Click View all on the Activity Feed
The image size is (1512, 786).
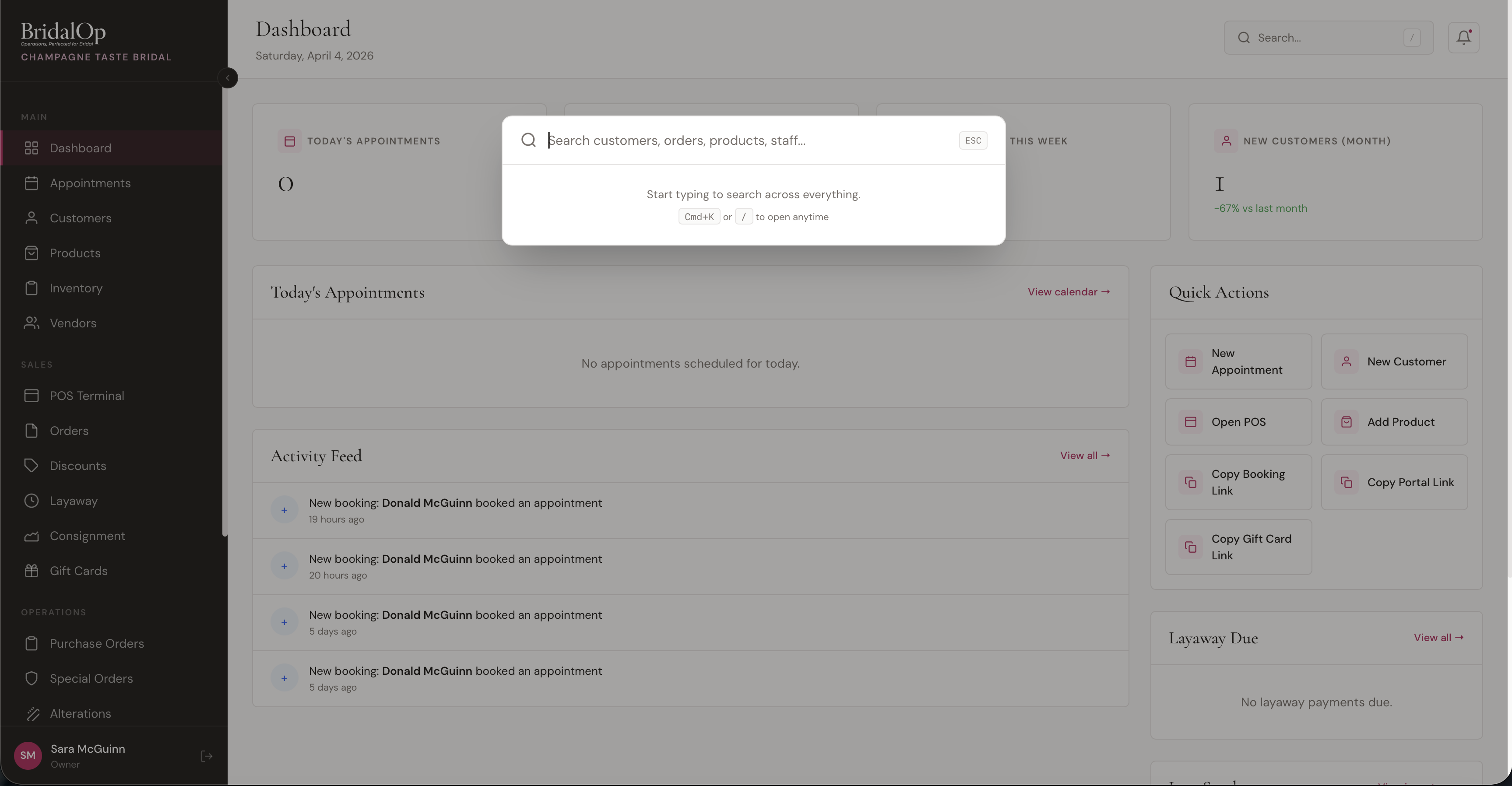(x=1084, y=455)
